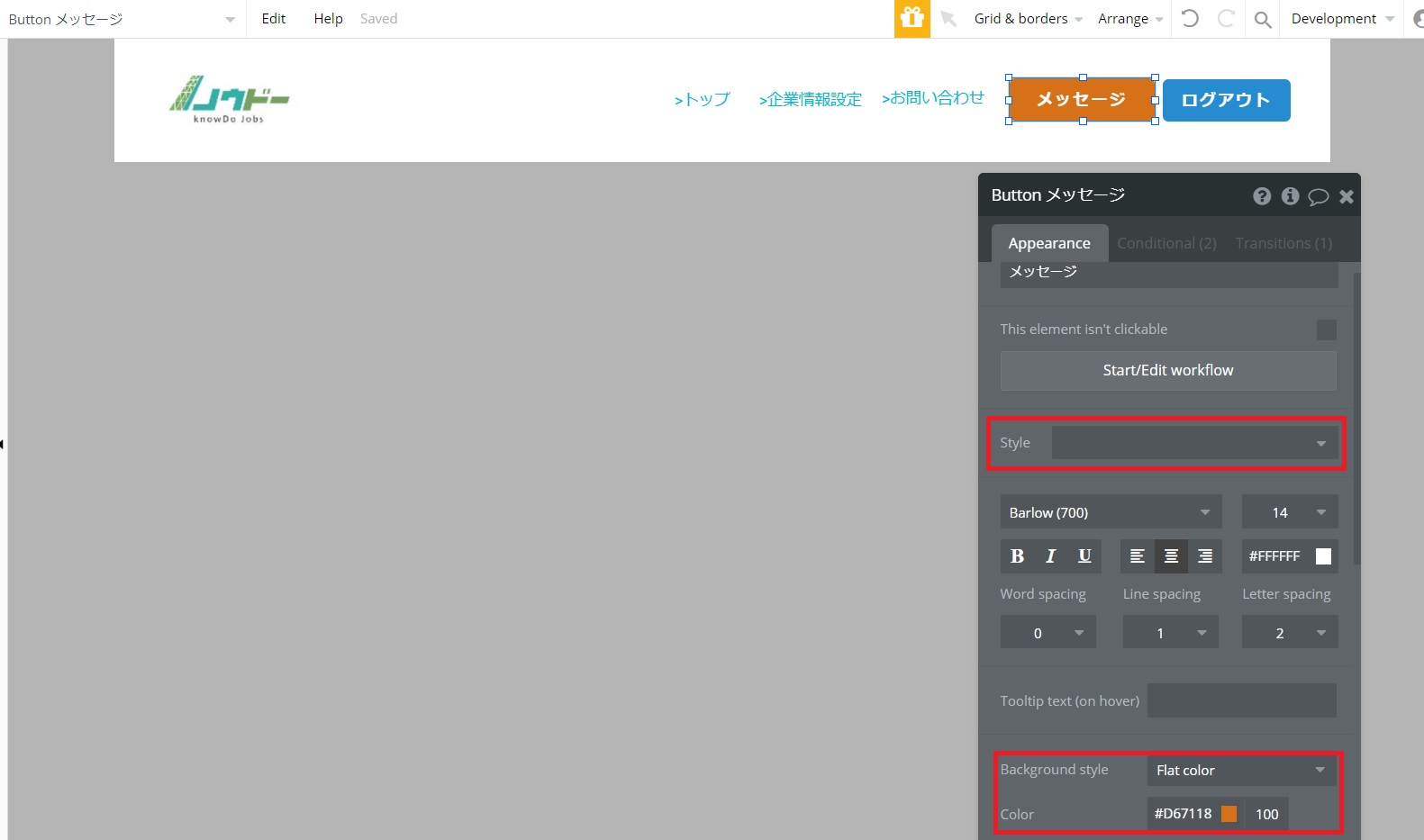Viewport: 1424px width, 840px height.
Task: Open the Line spacing dropdown
Action: (x=1170, y=632)
